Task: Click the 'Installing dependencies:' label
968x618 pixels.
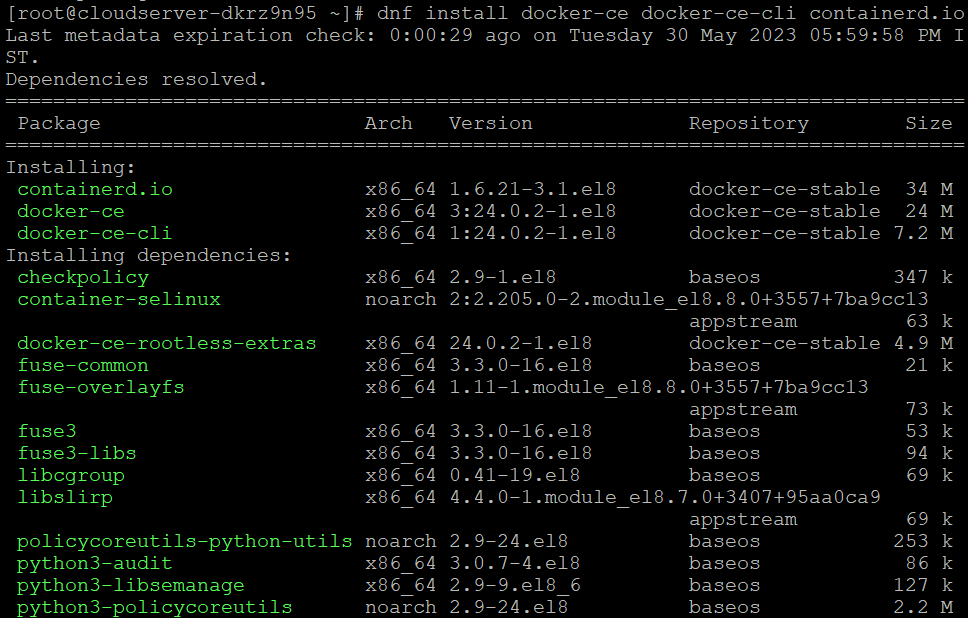Action: point(149,256)
